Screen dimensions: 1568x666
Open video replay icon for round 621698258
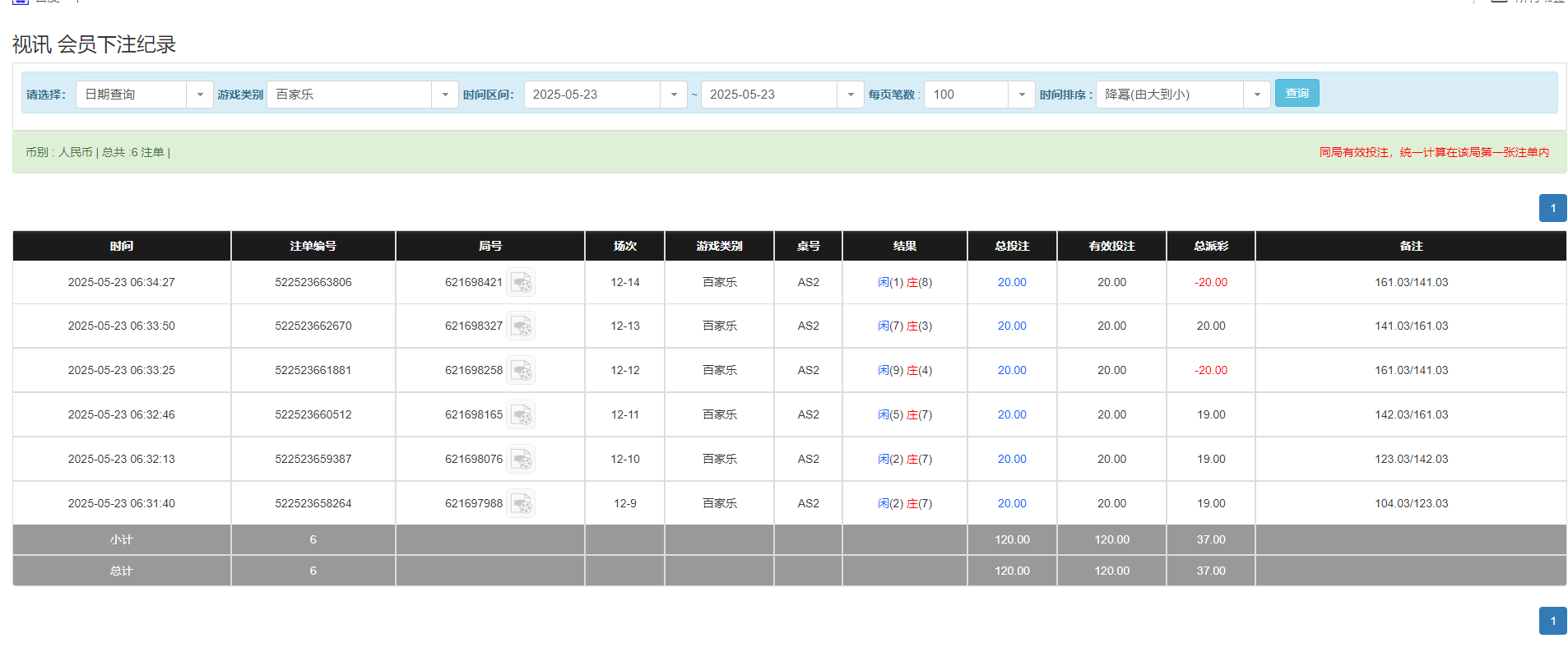(521, 371)
